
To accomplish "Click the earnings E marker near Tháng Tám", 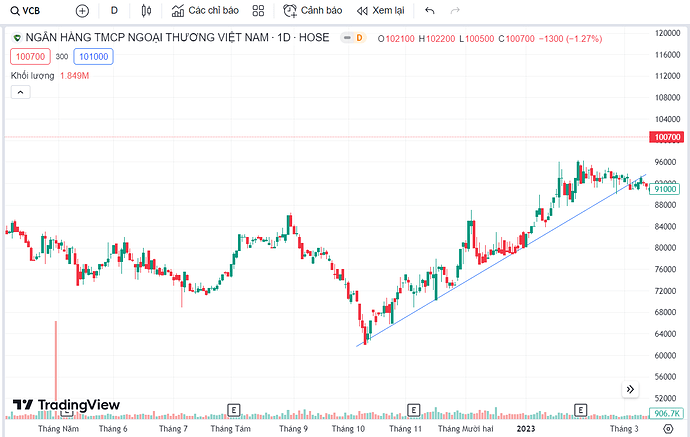I will [233, 411].
